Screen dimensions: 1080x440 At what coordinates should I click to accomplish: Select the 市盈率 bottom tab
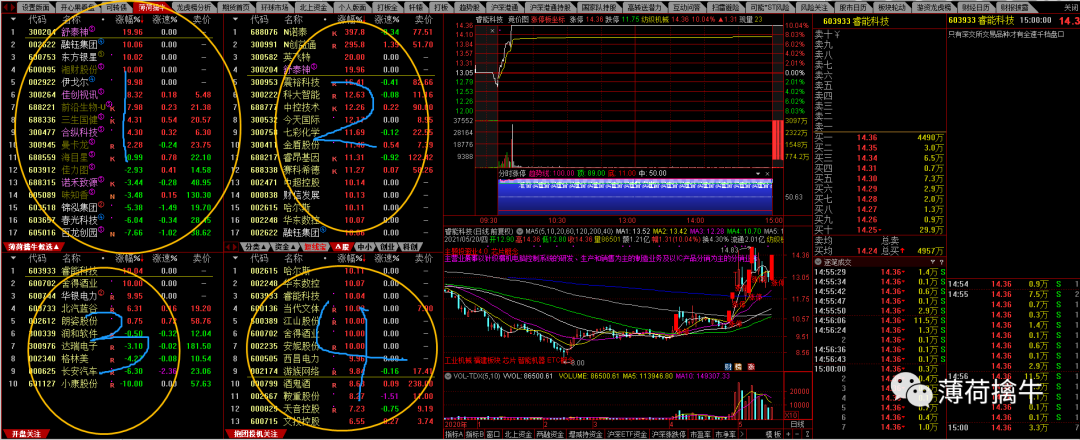(700, 434)
